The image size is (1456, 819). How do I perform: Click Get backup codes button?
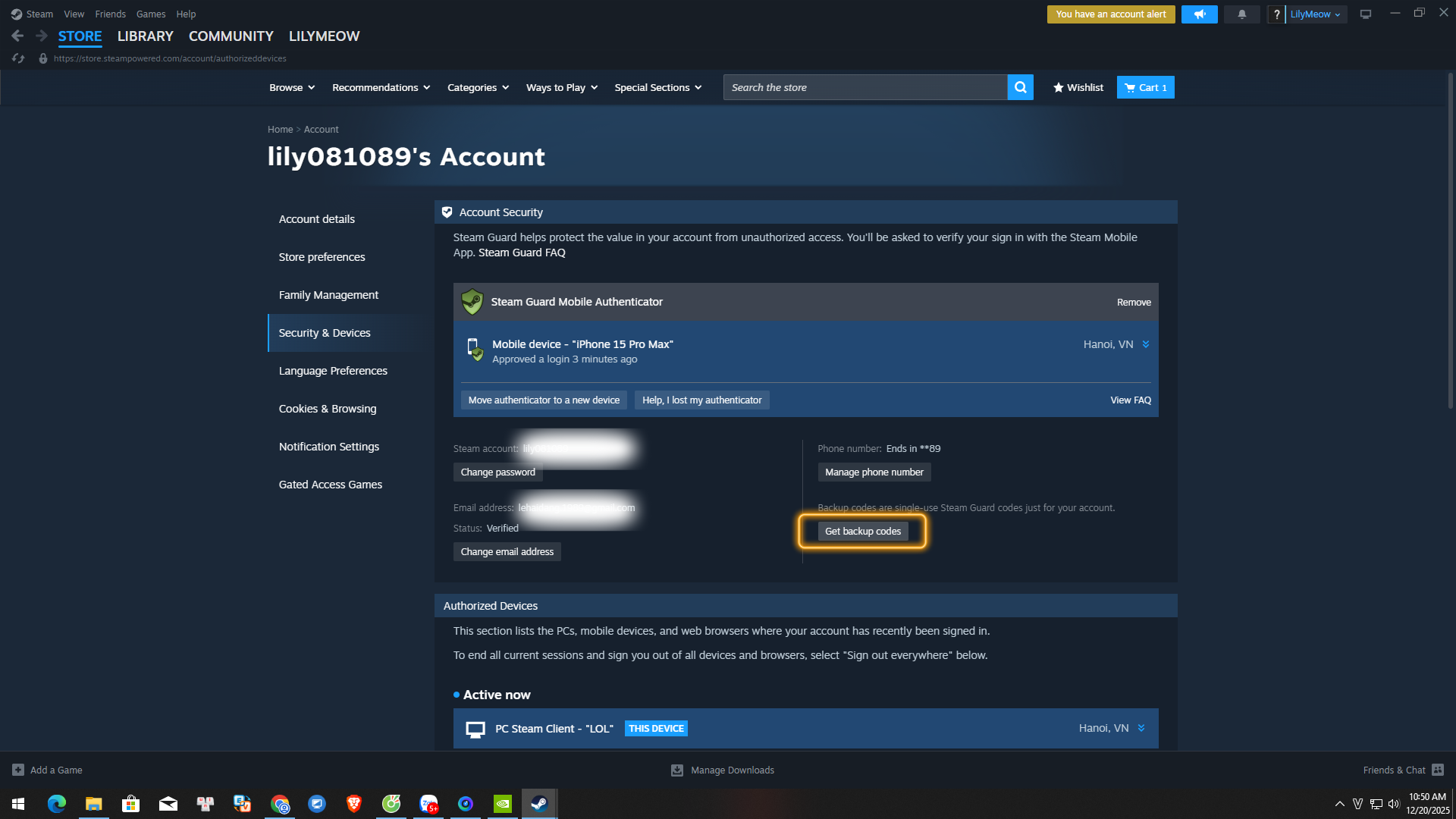(863, 531)
